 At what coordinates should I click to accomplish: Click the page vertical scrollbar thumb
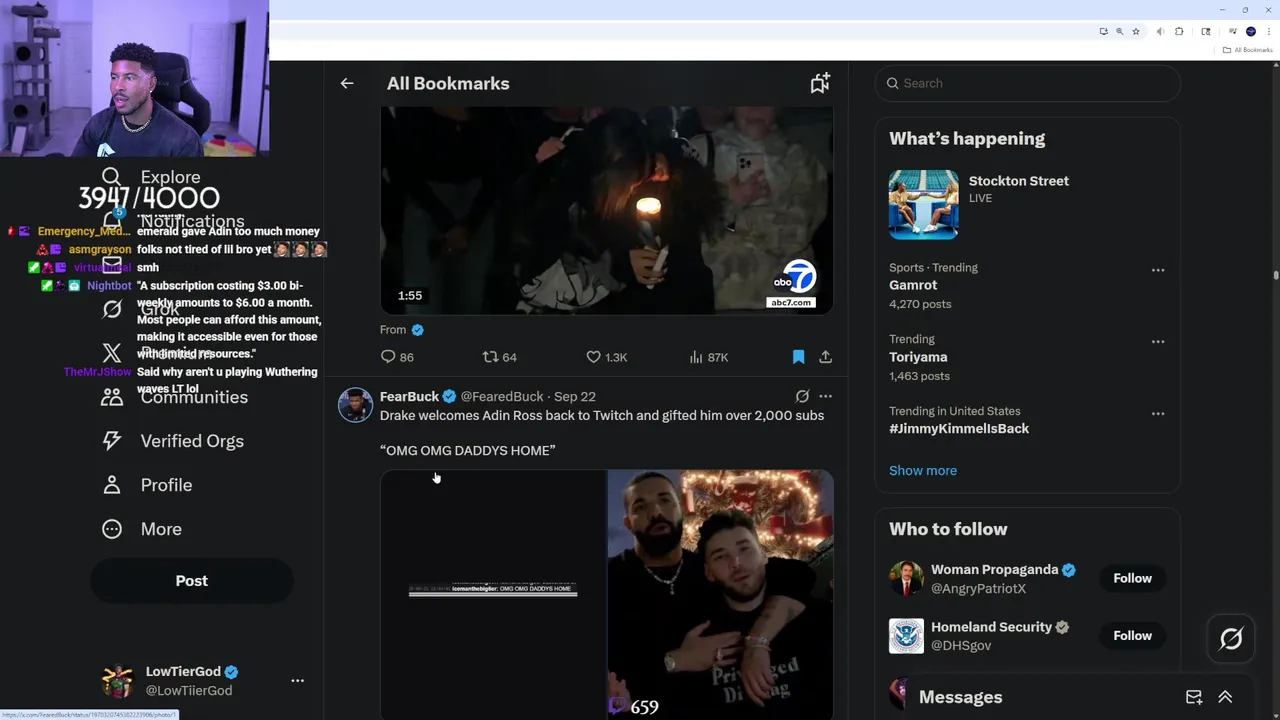point(1276,275)
